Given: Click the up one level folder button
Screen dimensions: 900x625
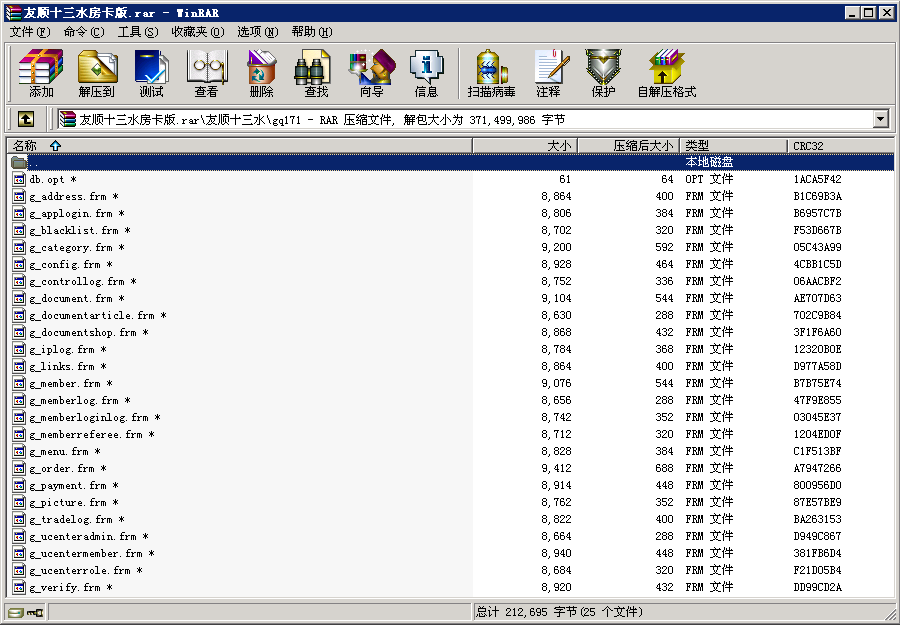Looking at the screenshot, I should pyautogui.click(x=26, y=119).
